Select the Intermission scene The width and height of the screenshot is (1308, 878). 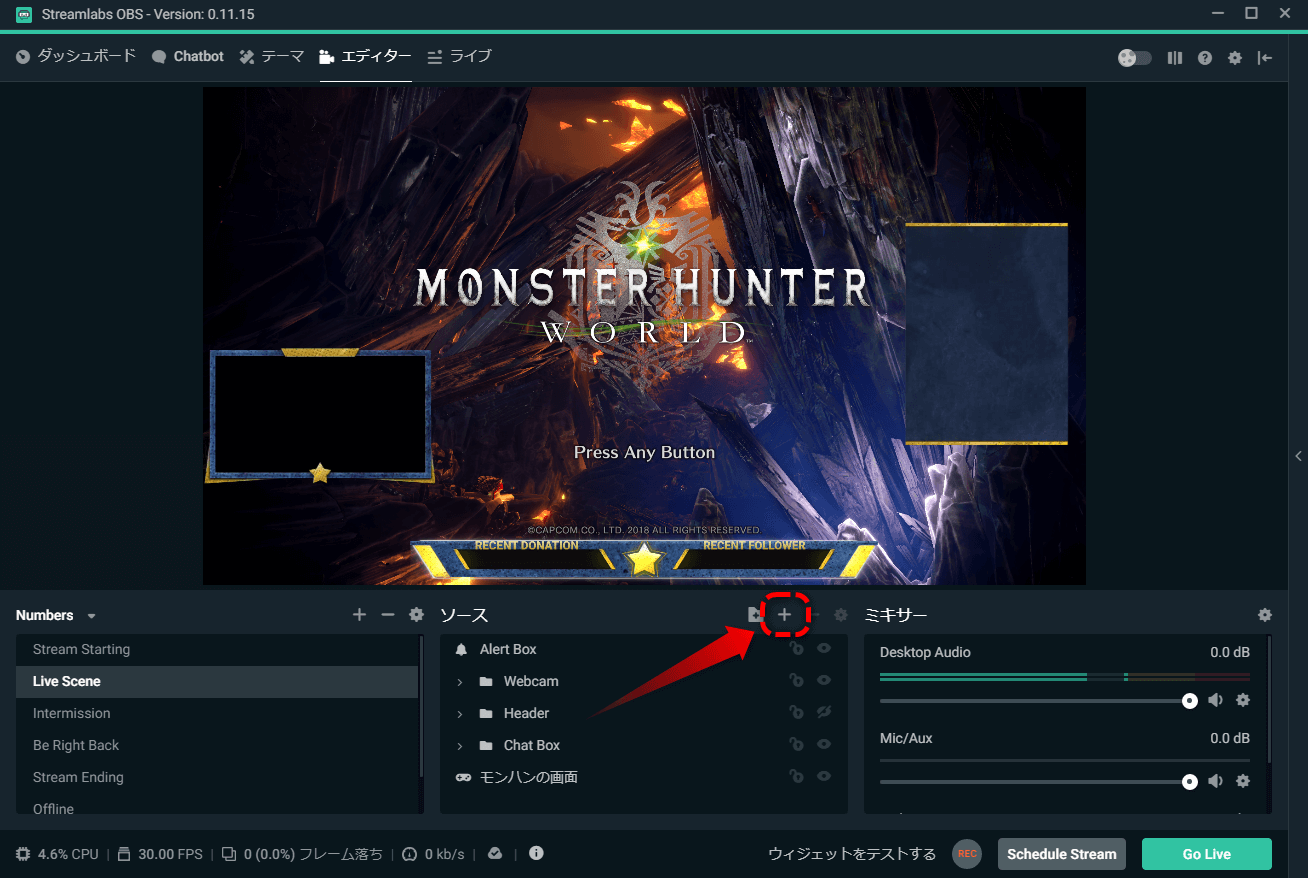click(217, 713)
